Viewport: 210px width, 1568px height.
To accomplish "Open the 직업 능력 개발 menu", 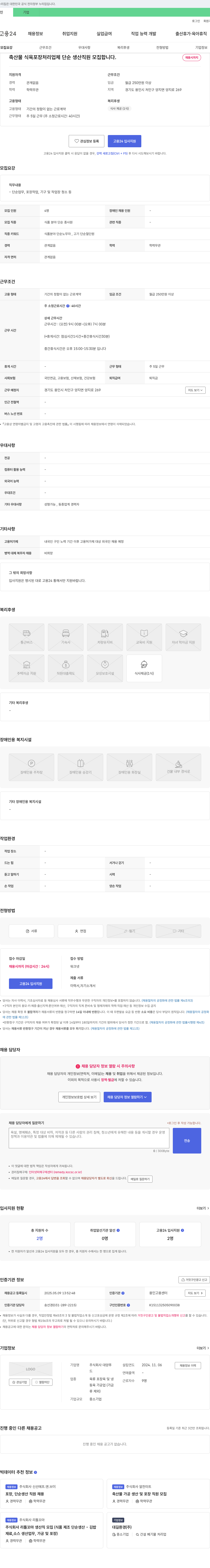I will click(144, 33).
